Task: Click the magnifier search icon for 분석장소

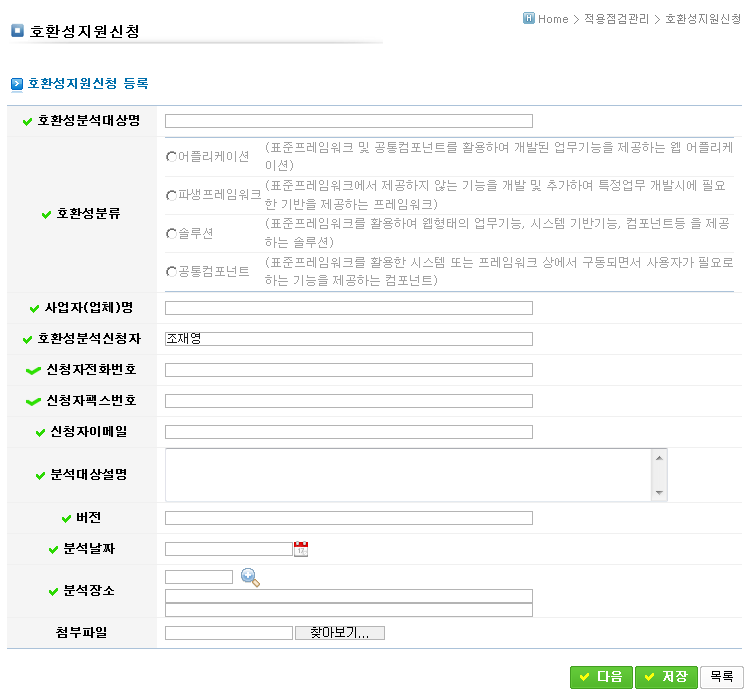Action: tap(250, 578)
